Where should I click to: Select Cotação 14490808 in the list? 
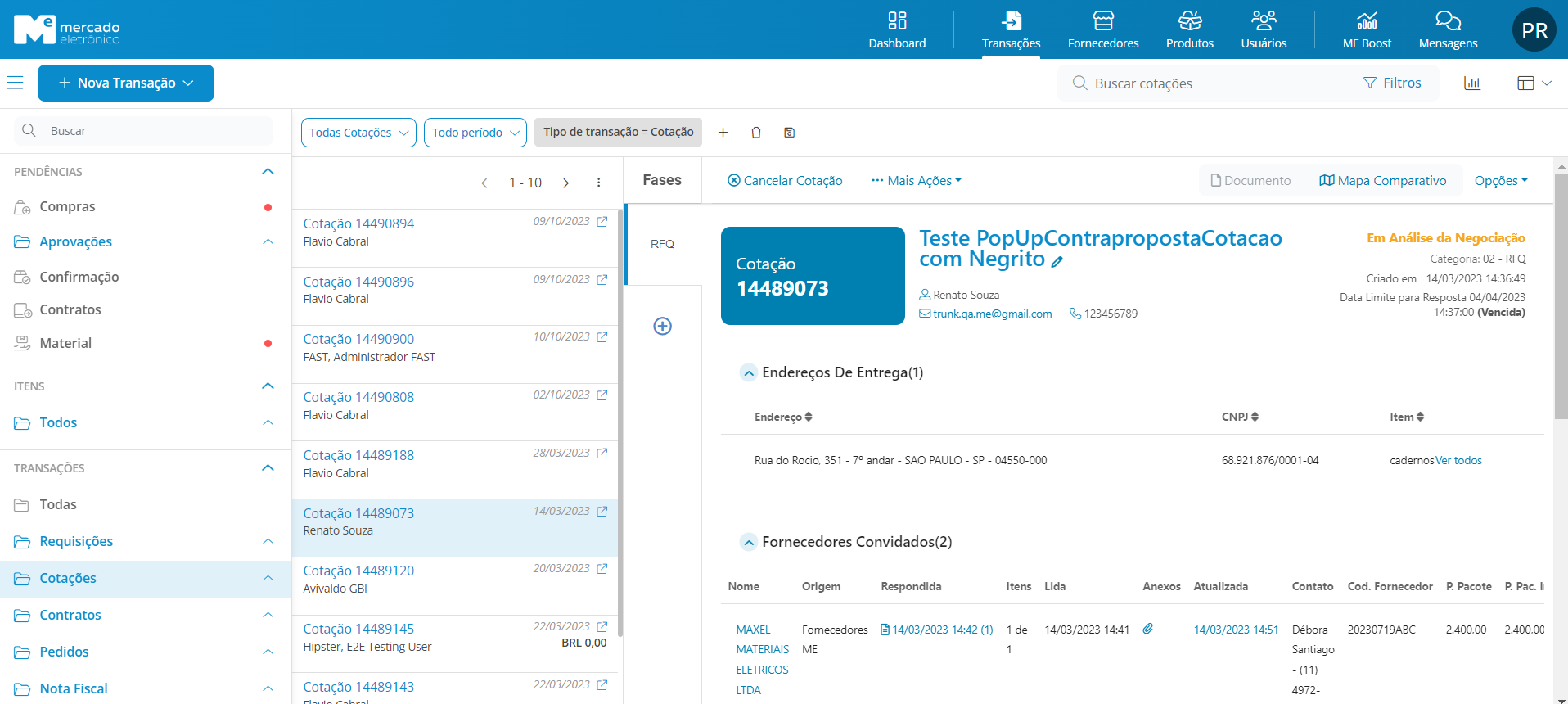[x=455, y=413]
